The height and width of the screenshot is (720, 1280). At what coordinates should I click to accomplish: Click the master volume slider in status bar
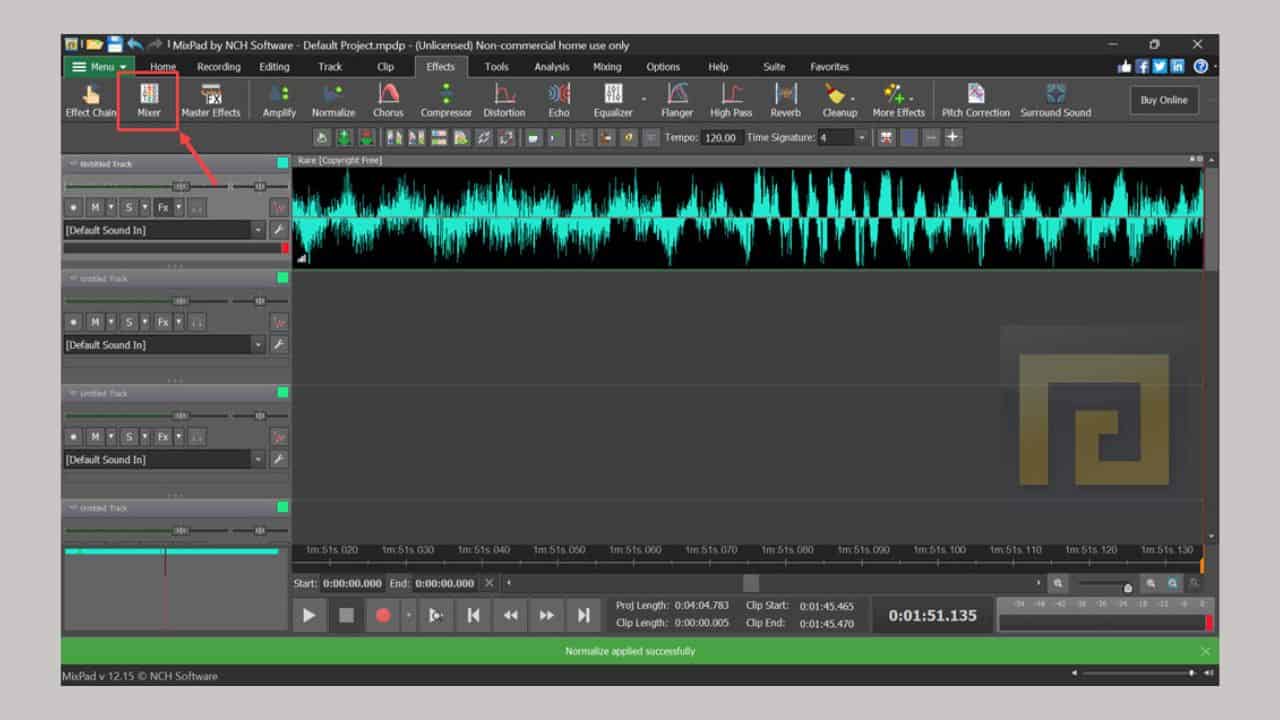click(1140, 673)
